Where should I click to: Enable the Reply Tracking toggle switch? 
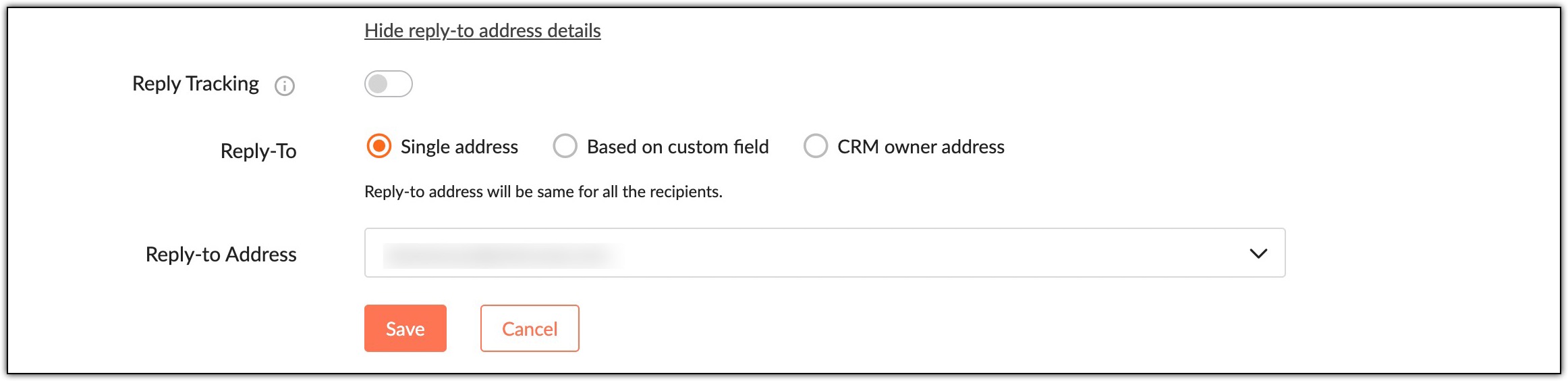tap(388, 84)
